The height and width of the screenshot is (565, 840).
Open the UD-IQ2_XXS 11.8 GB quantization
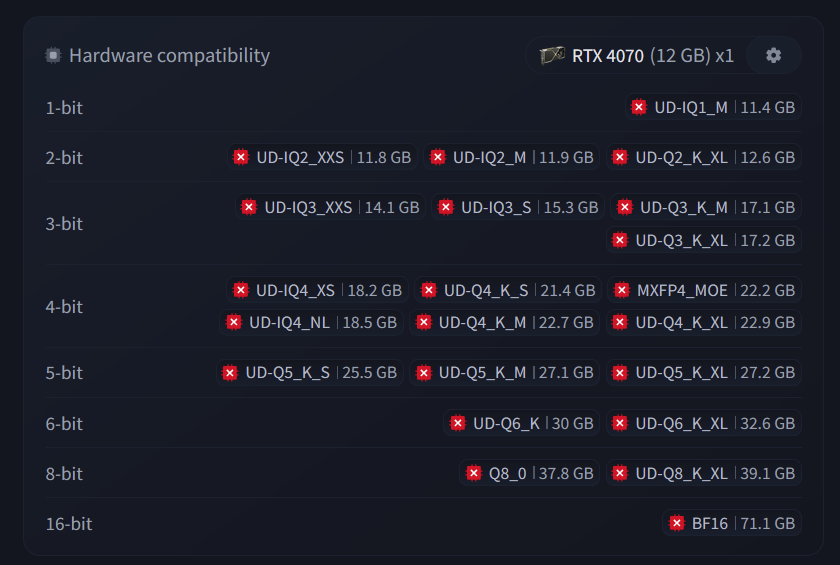tap(322, 157)
